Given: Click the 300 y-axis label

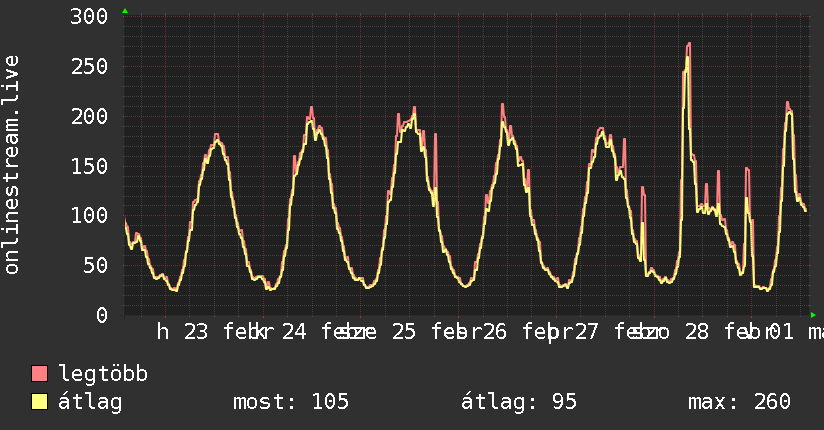Looking at the screenshot, I should tap(89, 16).
